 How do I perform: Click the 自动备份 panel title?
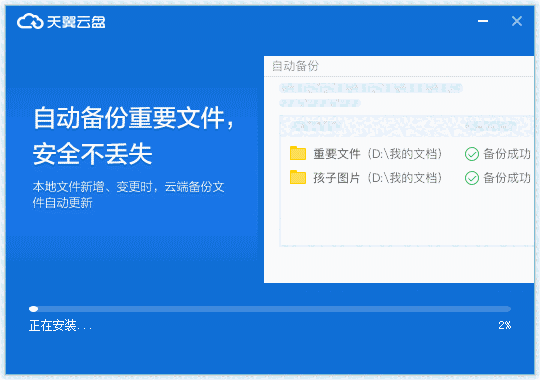point(295,66)
